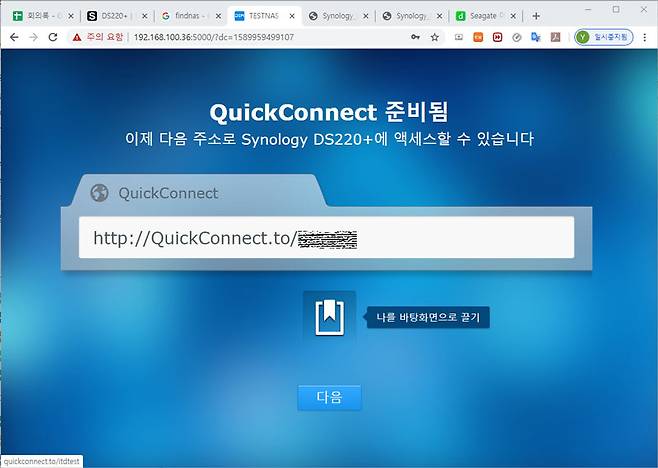Open Chrome three-dot menu
658x468 pixels.
(645, 37)
